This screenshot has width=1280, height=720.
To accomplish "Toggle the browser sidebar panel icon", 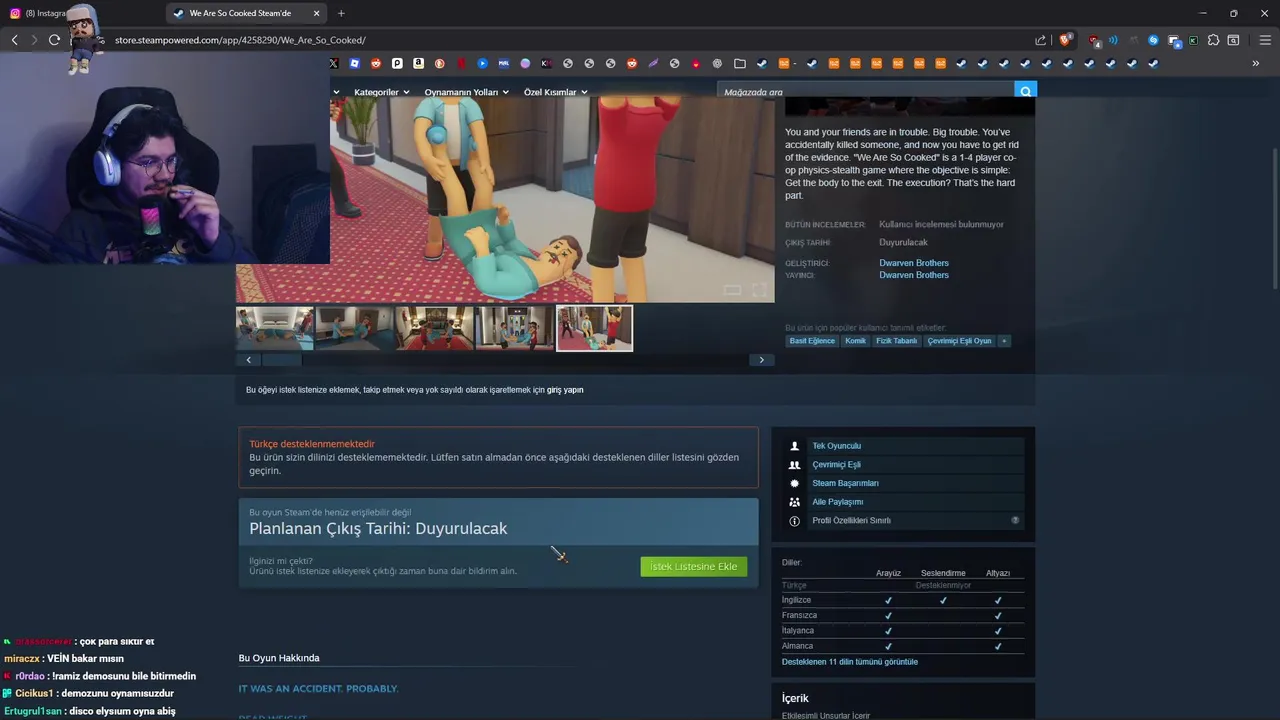I will tap(1233, 40).
